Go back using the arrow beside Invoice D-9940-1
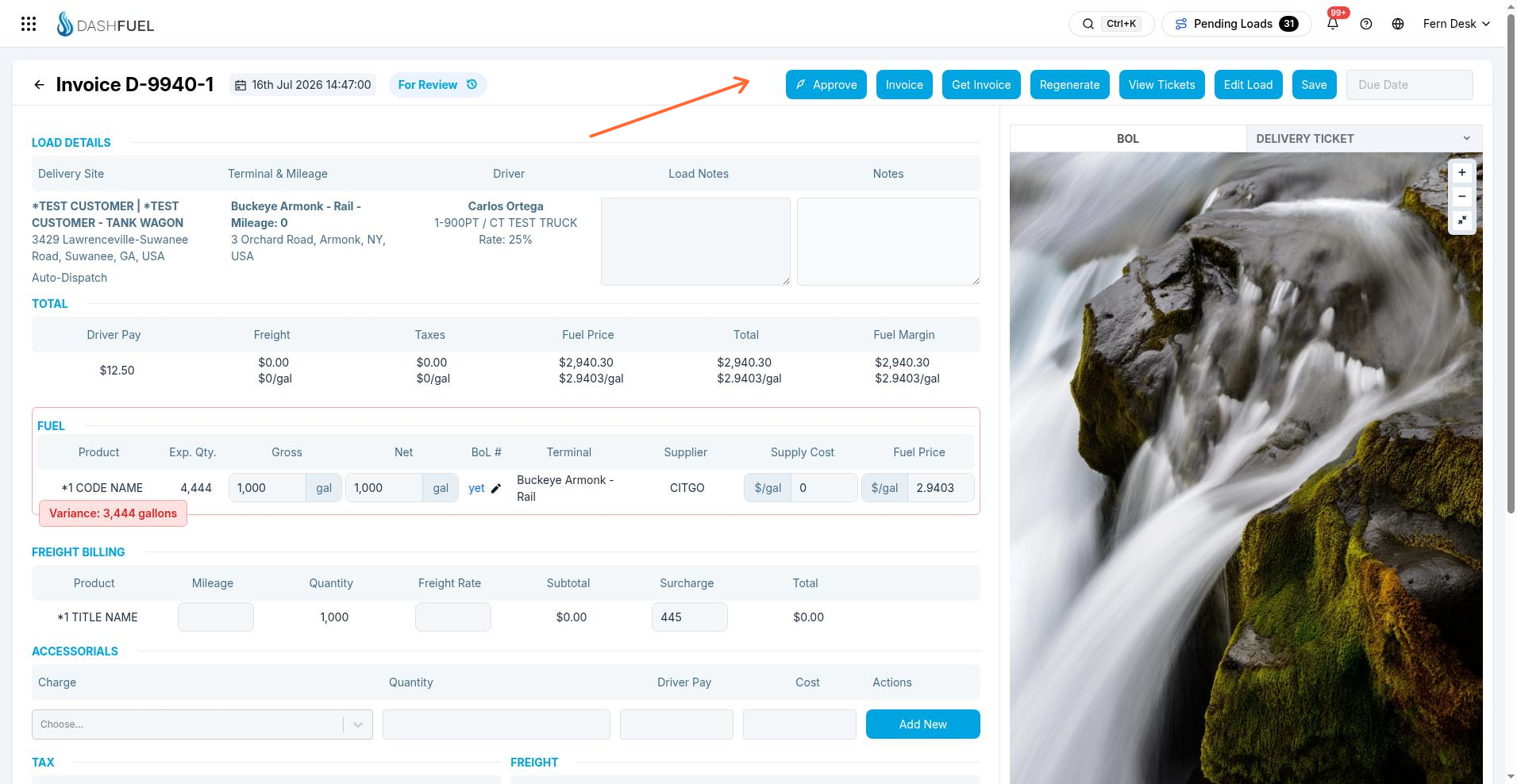Image resolution: width=1517 pixels, height=784 pixels. (39, 85)
